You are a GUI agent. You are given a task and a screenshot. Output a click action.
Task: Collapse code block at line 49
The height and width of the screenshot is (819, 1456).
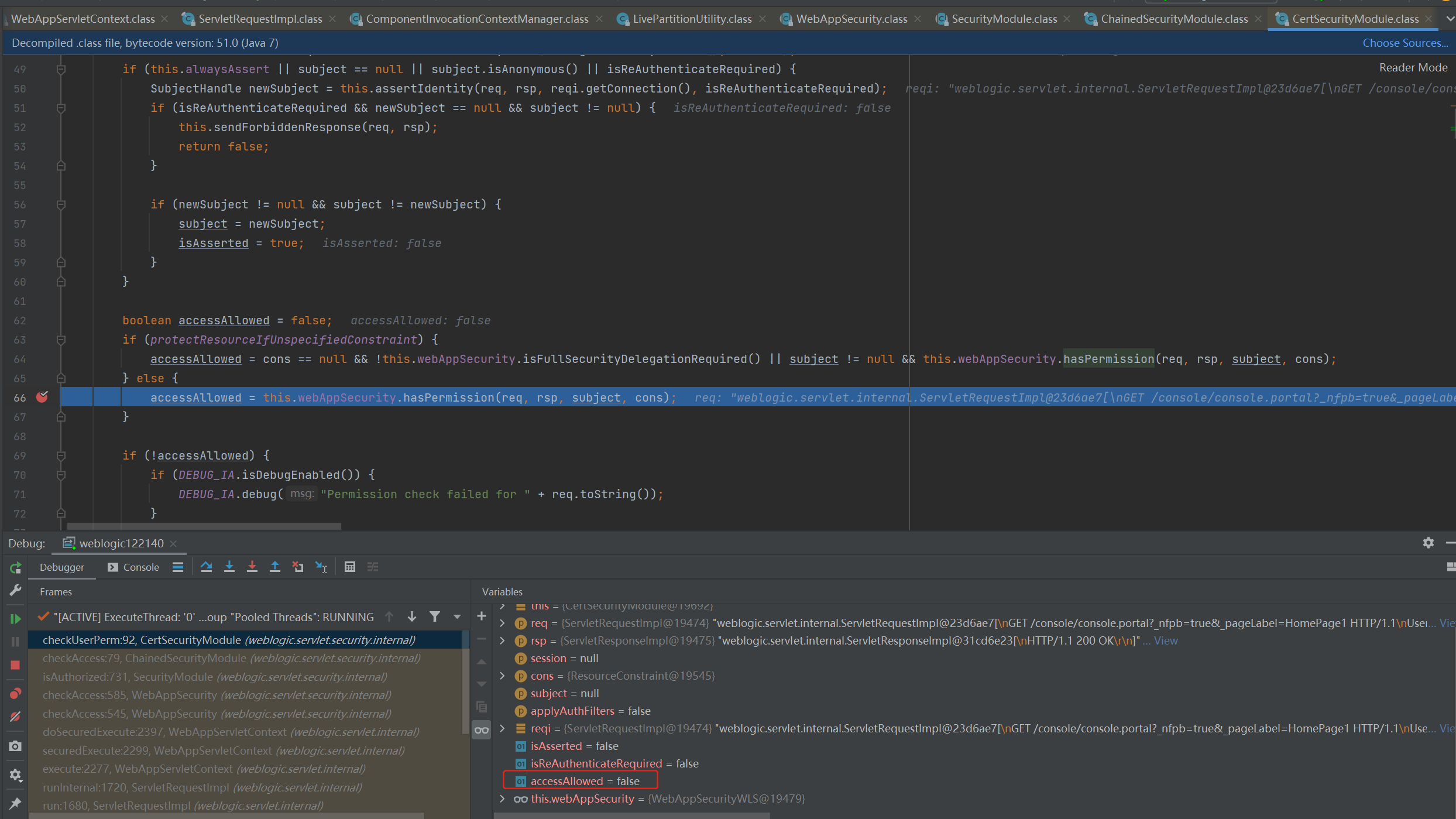(61, 69)
